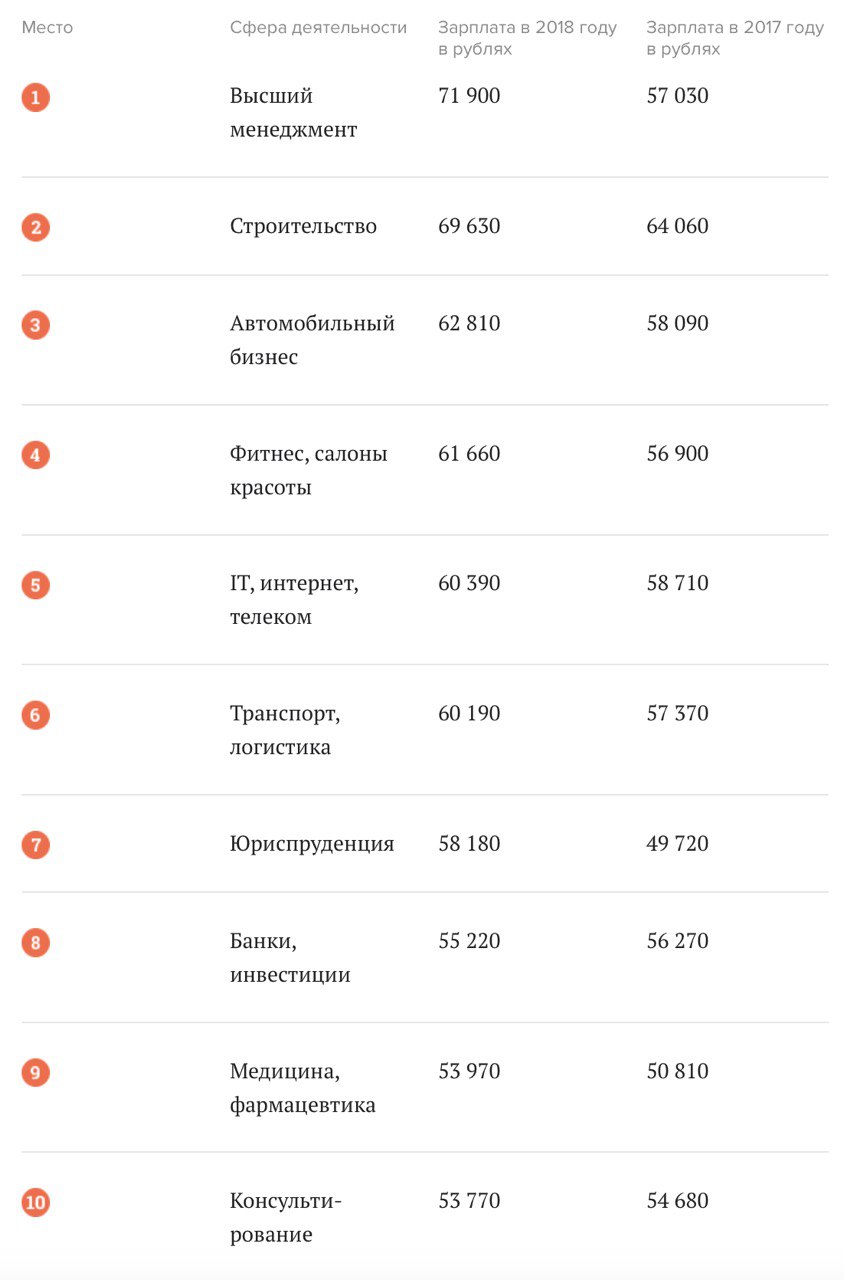Click the orange rank 1 badge

(x=35, y=97)
